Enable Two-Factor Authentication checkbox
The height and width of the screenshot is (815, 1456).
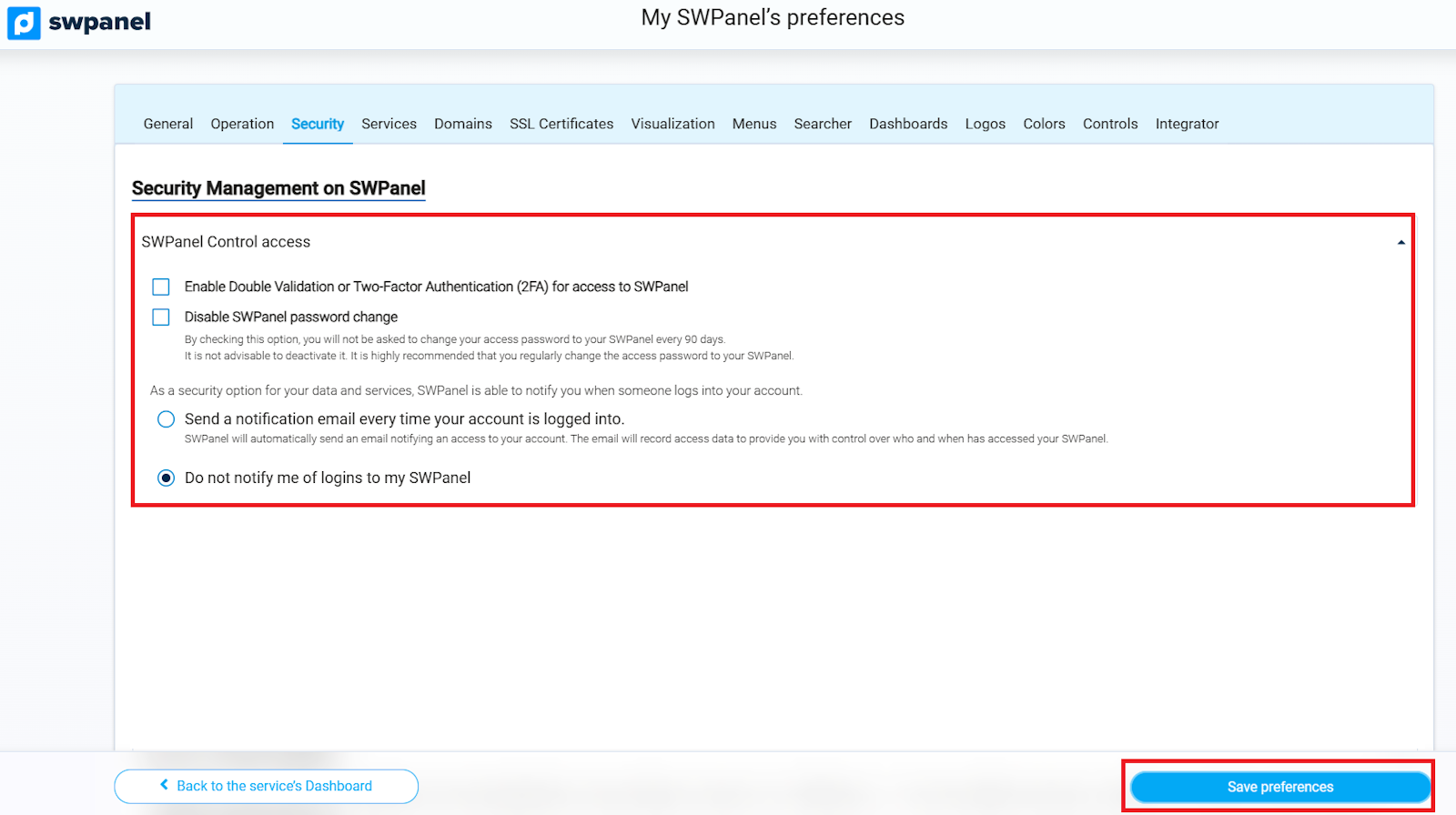pos(161,287)
